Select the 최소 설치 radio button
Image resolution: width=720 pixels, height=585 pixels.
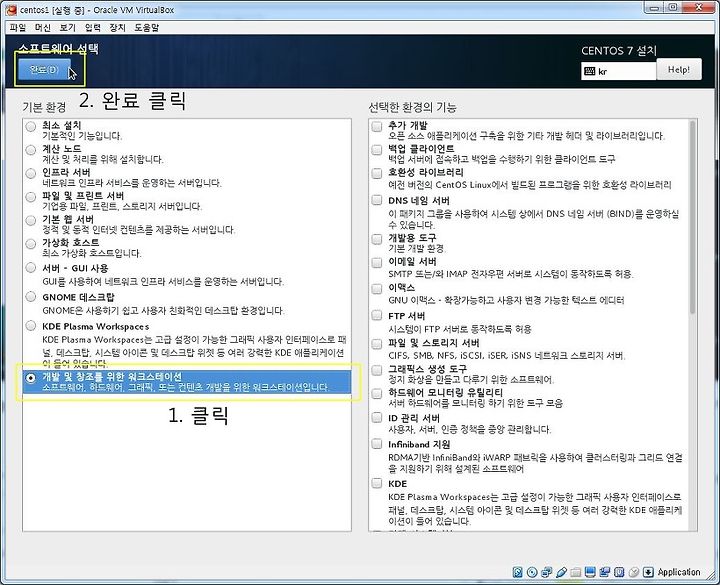[x=31, y=127]
